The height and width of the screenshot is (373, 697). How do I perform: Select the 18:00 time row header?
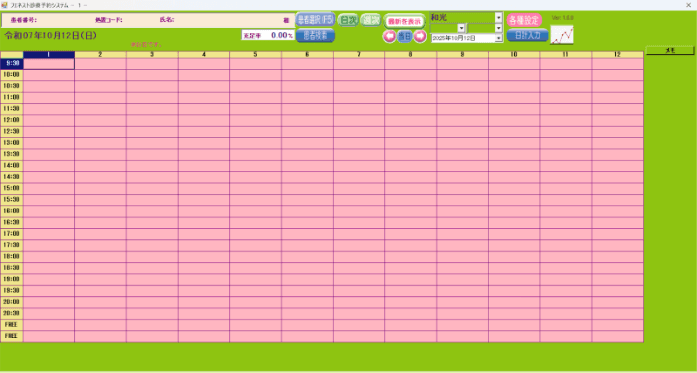click(12, 257)
